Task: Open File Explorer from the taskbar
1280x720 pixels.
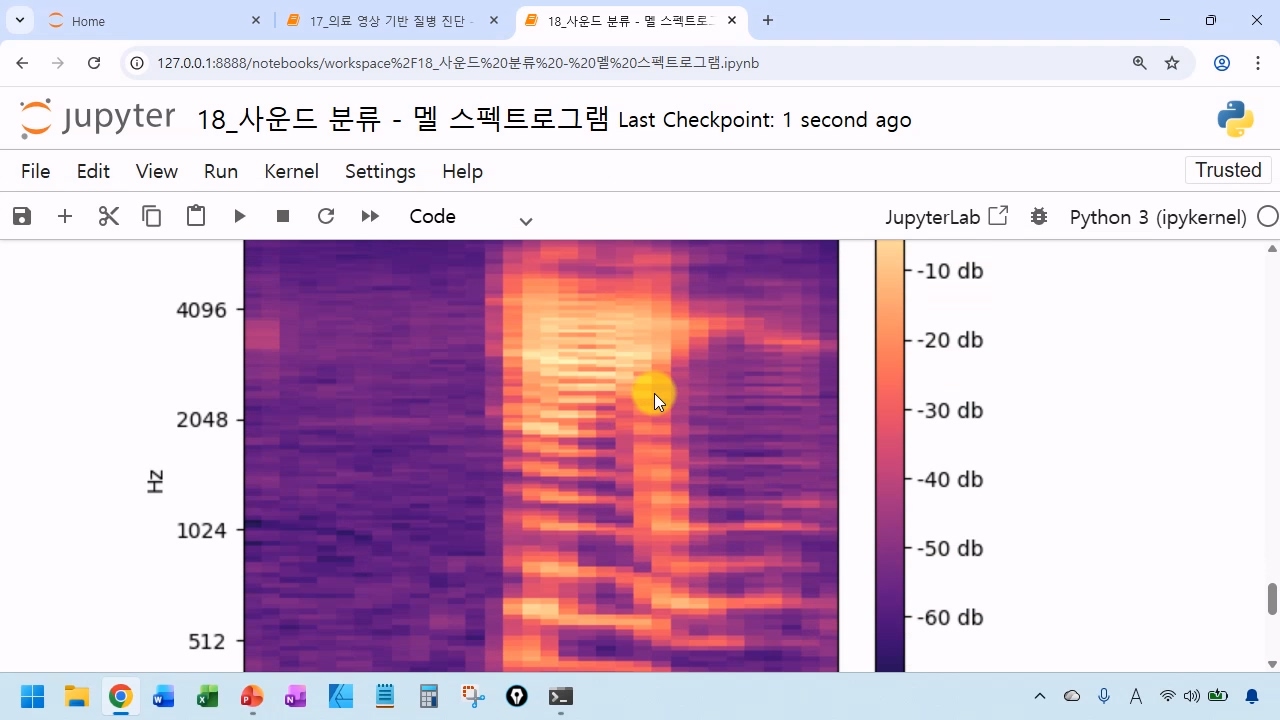Action: 76,696
